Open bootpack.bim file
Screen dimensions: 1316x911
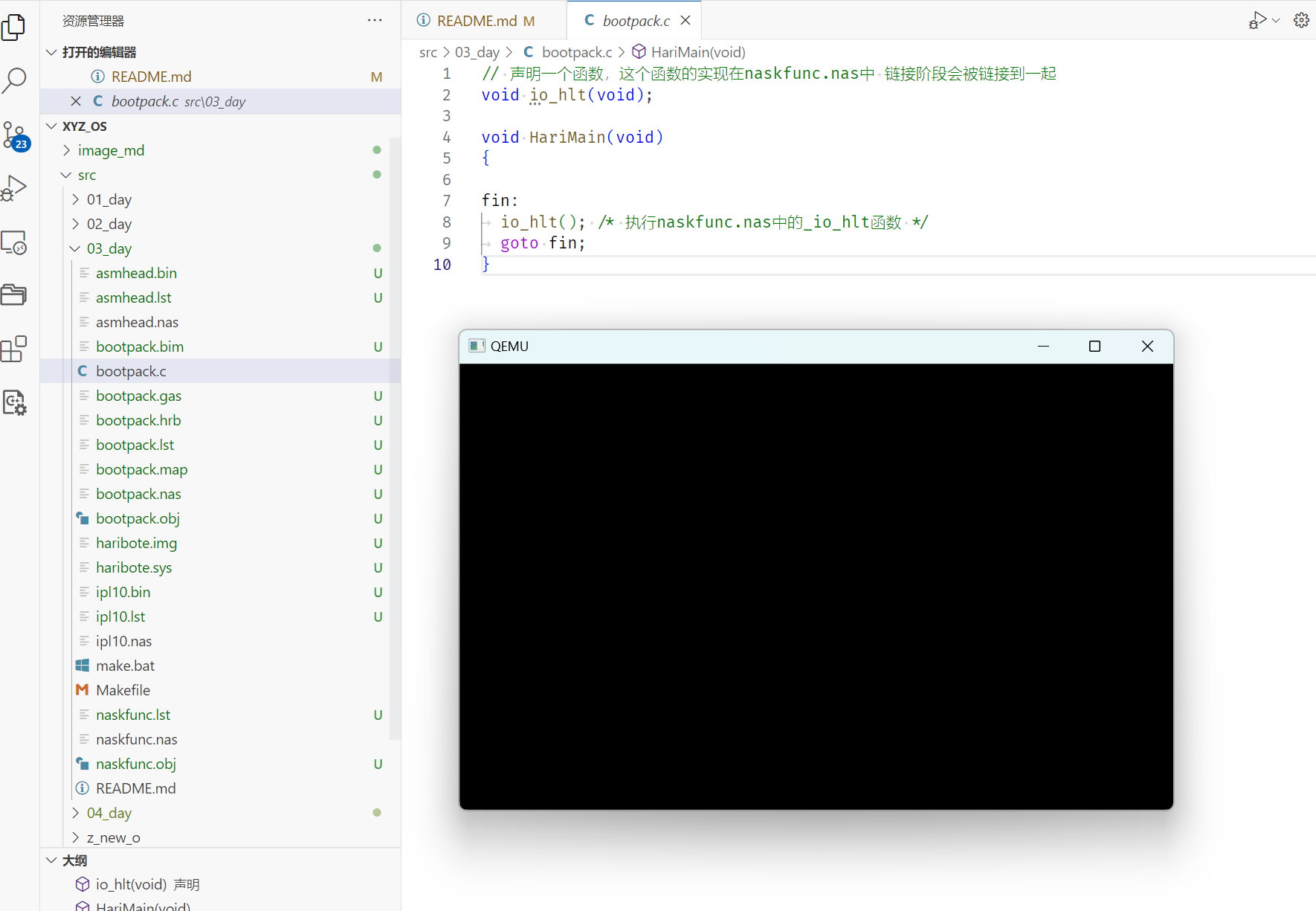tap(139, 347)
